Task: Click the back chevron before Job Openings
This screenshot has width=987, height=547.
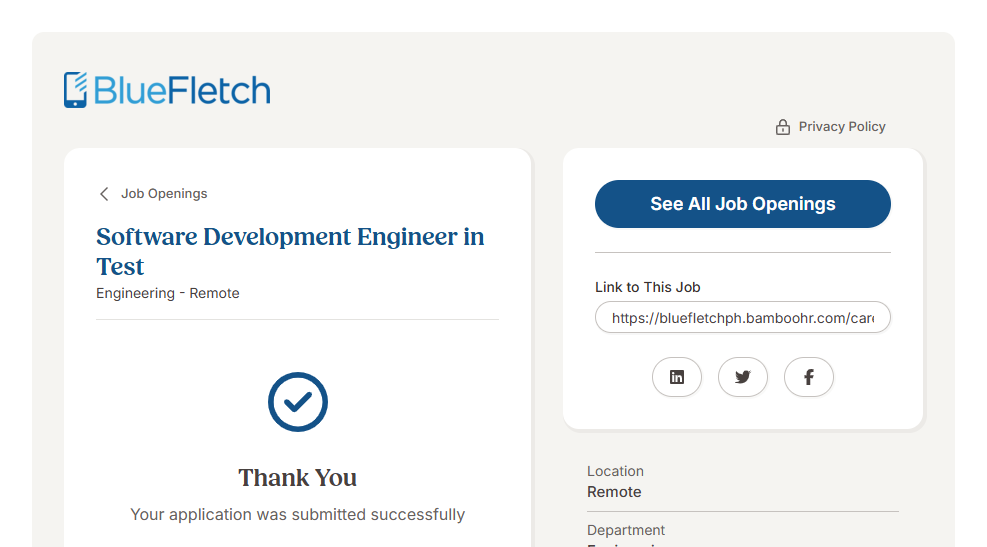Action: (104, 194)
